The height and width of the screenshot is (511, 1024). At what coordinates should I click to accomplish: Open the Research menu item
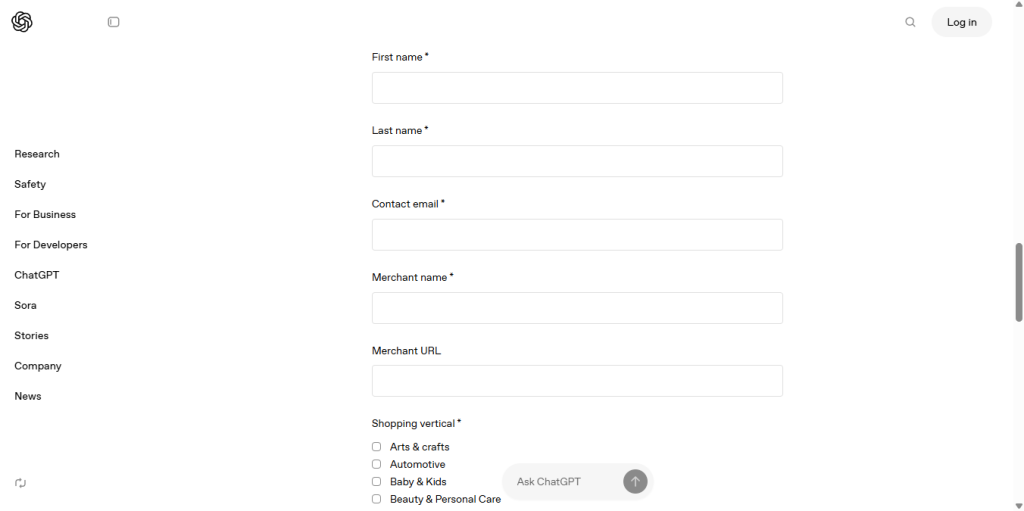(37, 154)
